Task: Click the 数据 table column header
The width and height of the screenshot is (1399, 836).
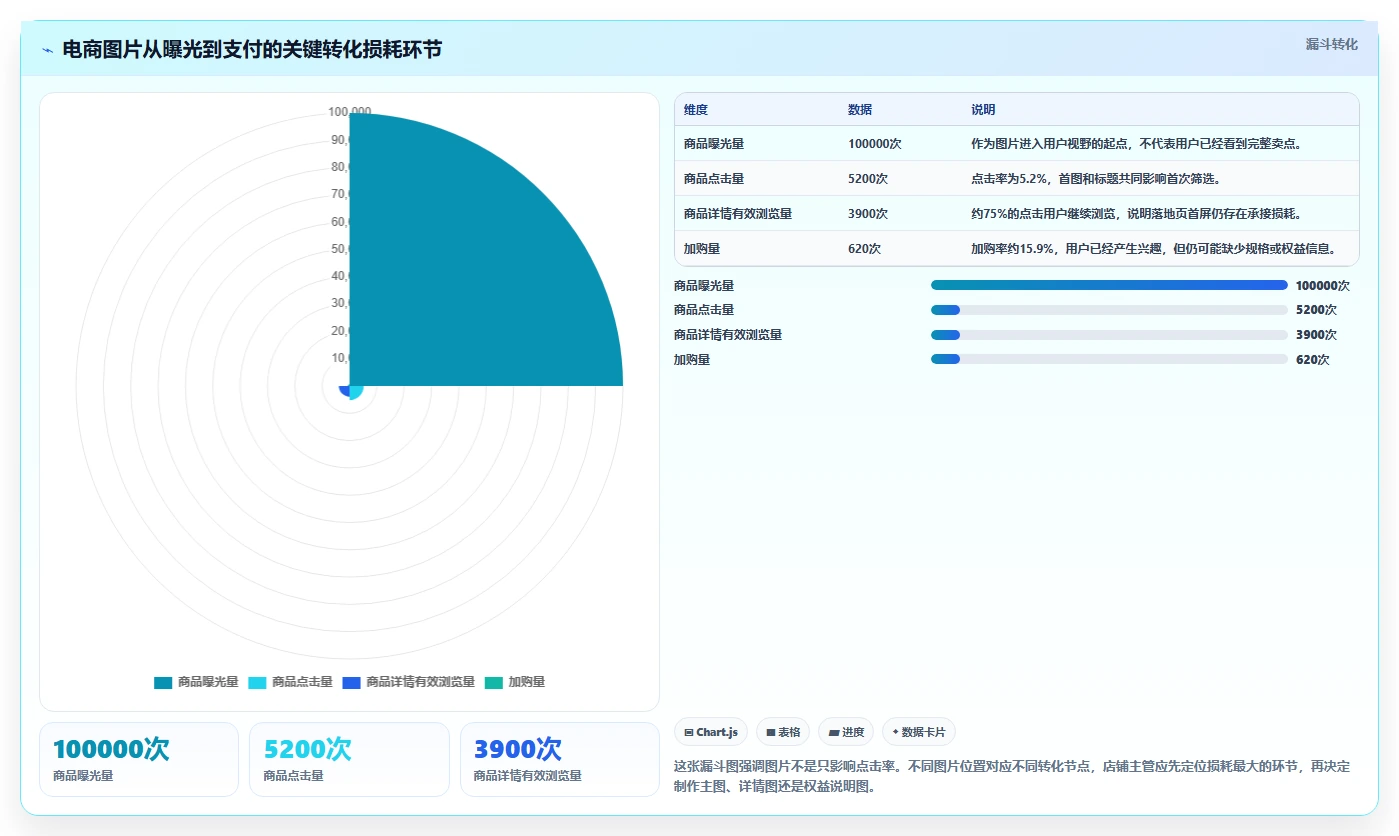Action: click(x=860, y=110)
